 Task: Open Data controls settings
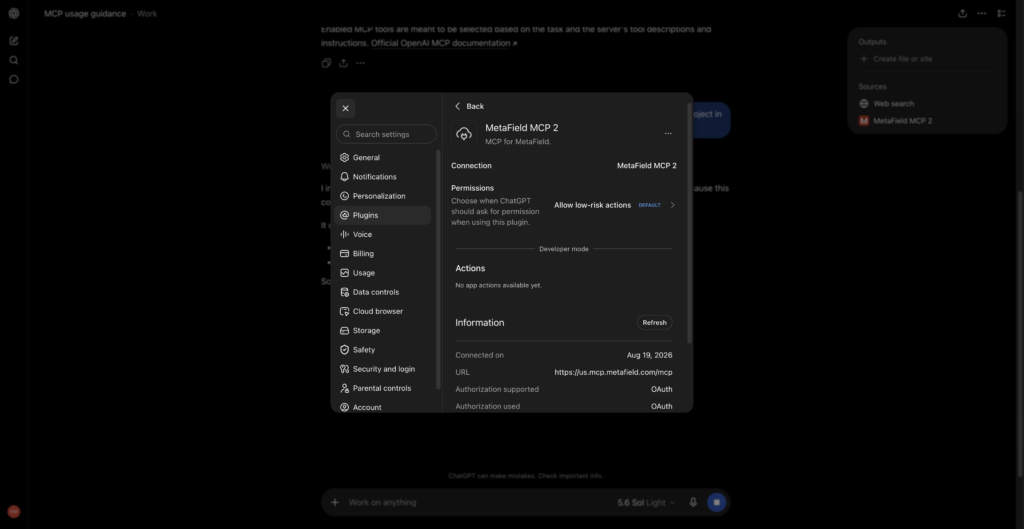[x=382, y=292]
